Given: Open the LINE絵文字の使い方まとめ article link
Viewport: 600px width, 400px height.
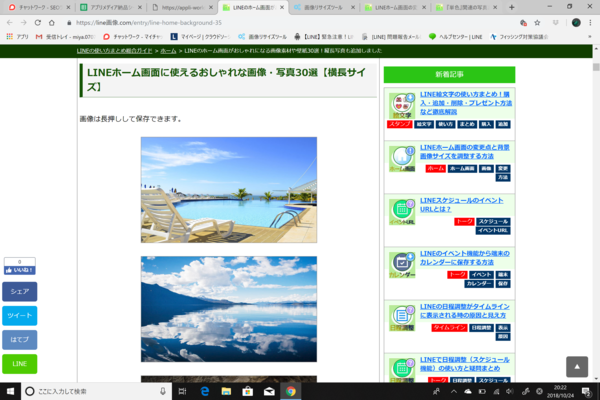Looking at the screenshot, I should pos(466,103).
